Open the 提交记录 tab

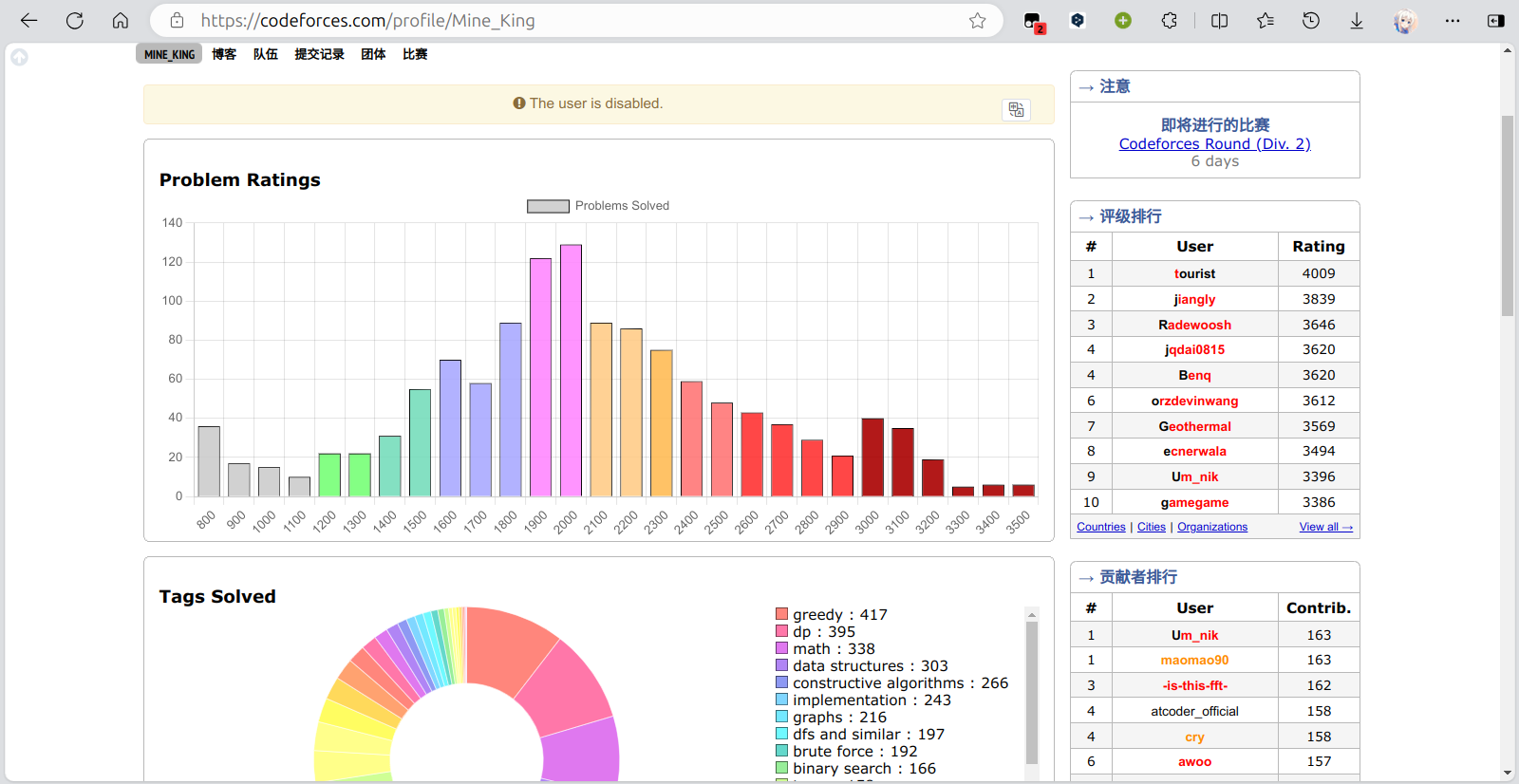click(319, 54)
